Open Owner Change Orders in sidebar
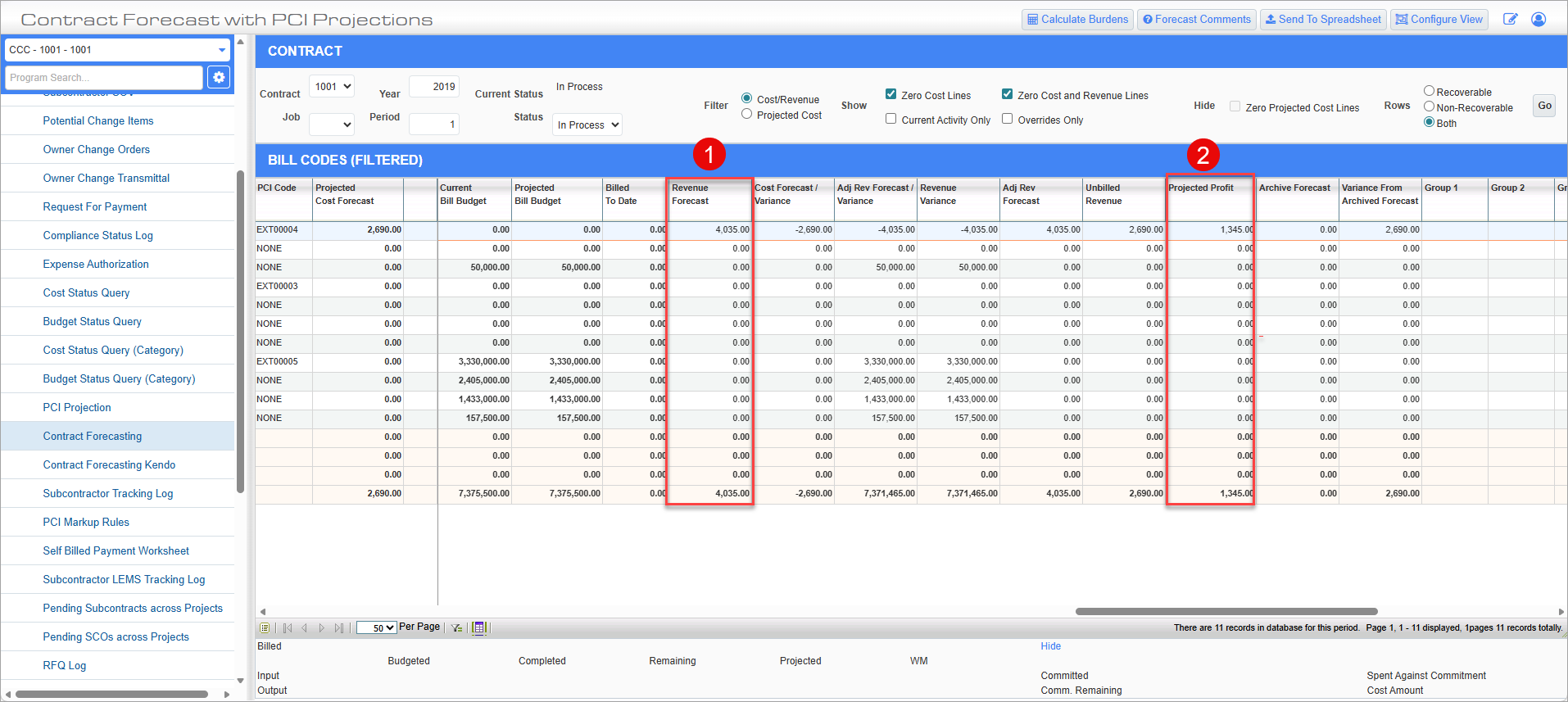1568x702 pixels. click(x=97, y=149)
